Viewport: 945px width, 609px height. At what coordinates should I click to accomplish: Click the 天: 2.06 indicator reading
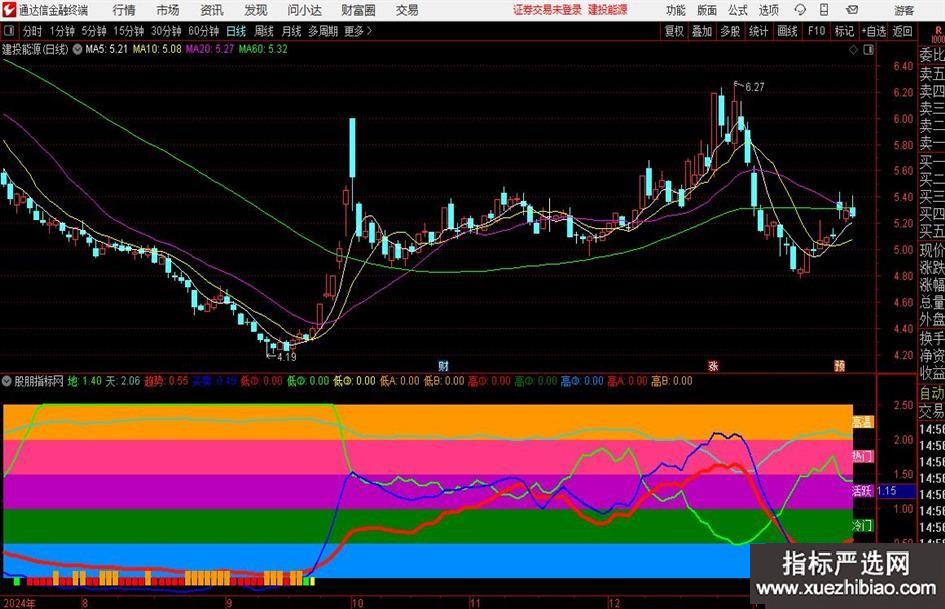point(123,381)
